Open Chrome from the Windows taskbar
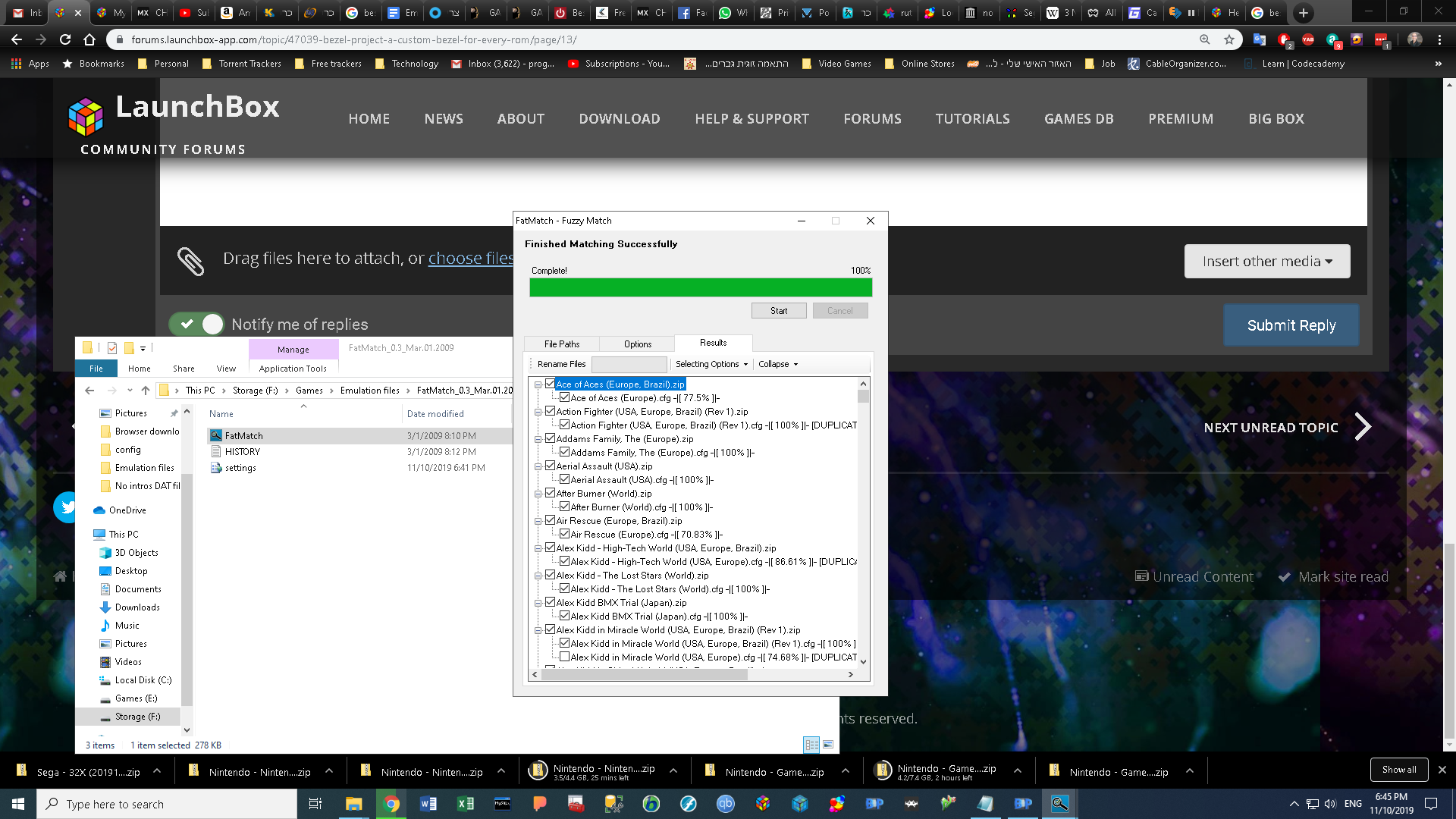Screen dimensions: 1456x819 391,804
